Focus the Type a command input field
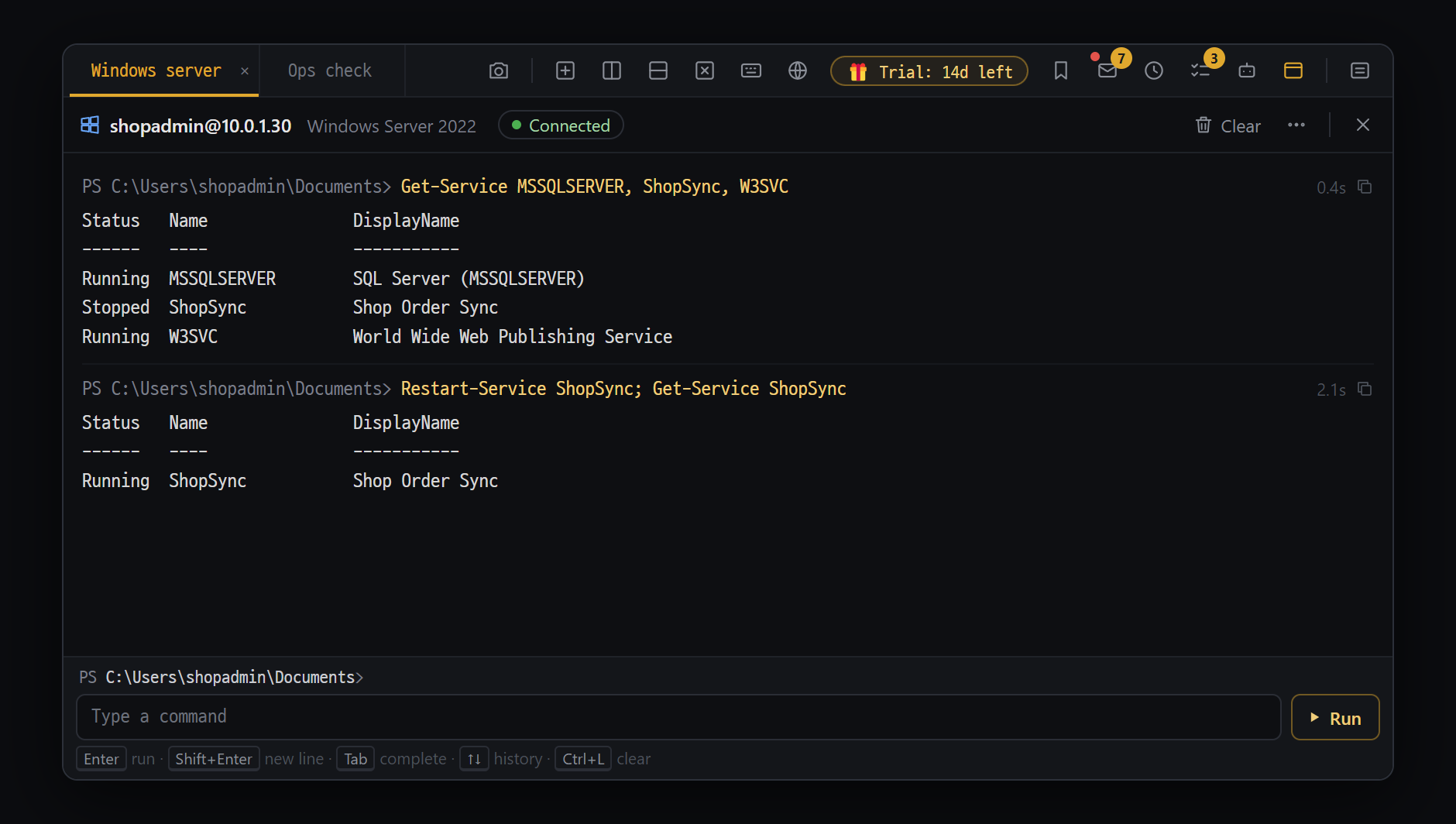 [678, 717]
